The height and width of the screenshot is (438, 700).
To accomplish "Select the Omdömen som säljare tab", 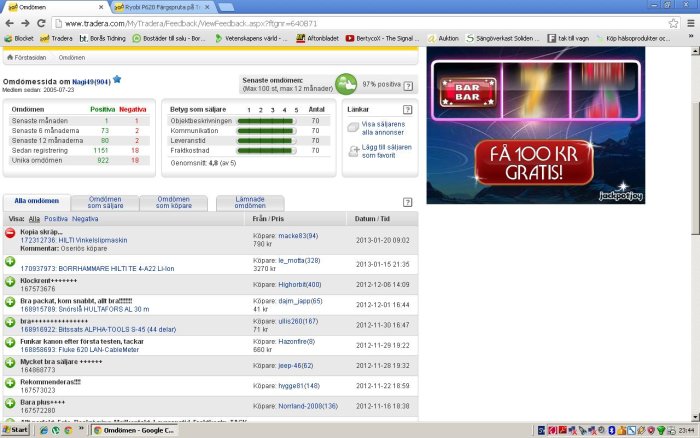I will click(x=105, y=202).
